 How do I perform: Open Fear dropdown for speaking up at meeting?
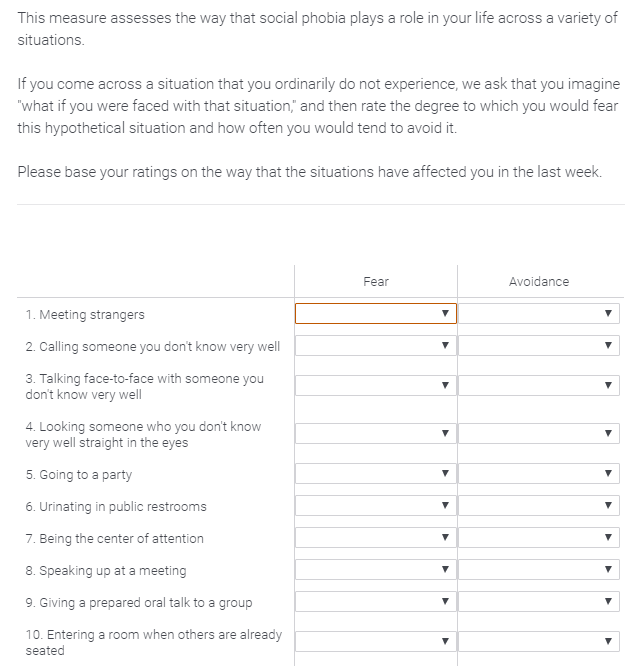click(376, 570)
